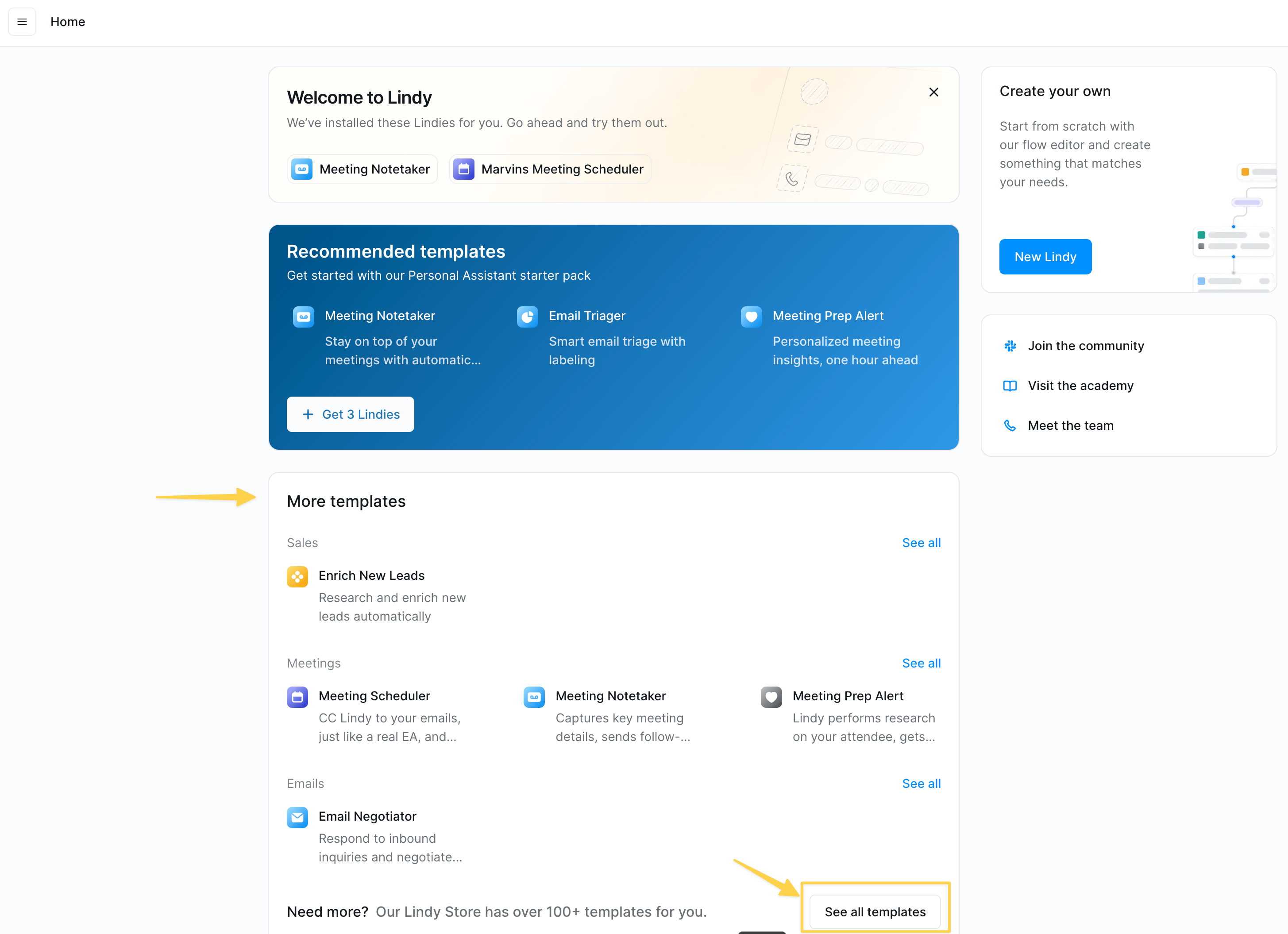This screenshot has width=1288, height=934.
Task: Click the phone icon for Meet the team
Action: (x=1010, y=425)
